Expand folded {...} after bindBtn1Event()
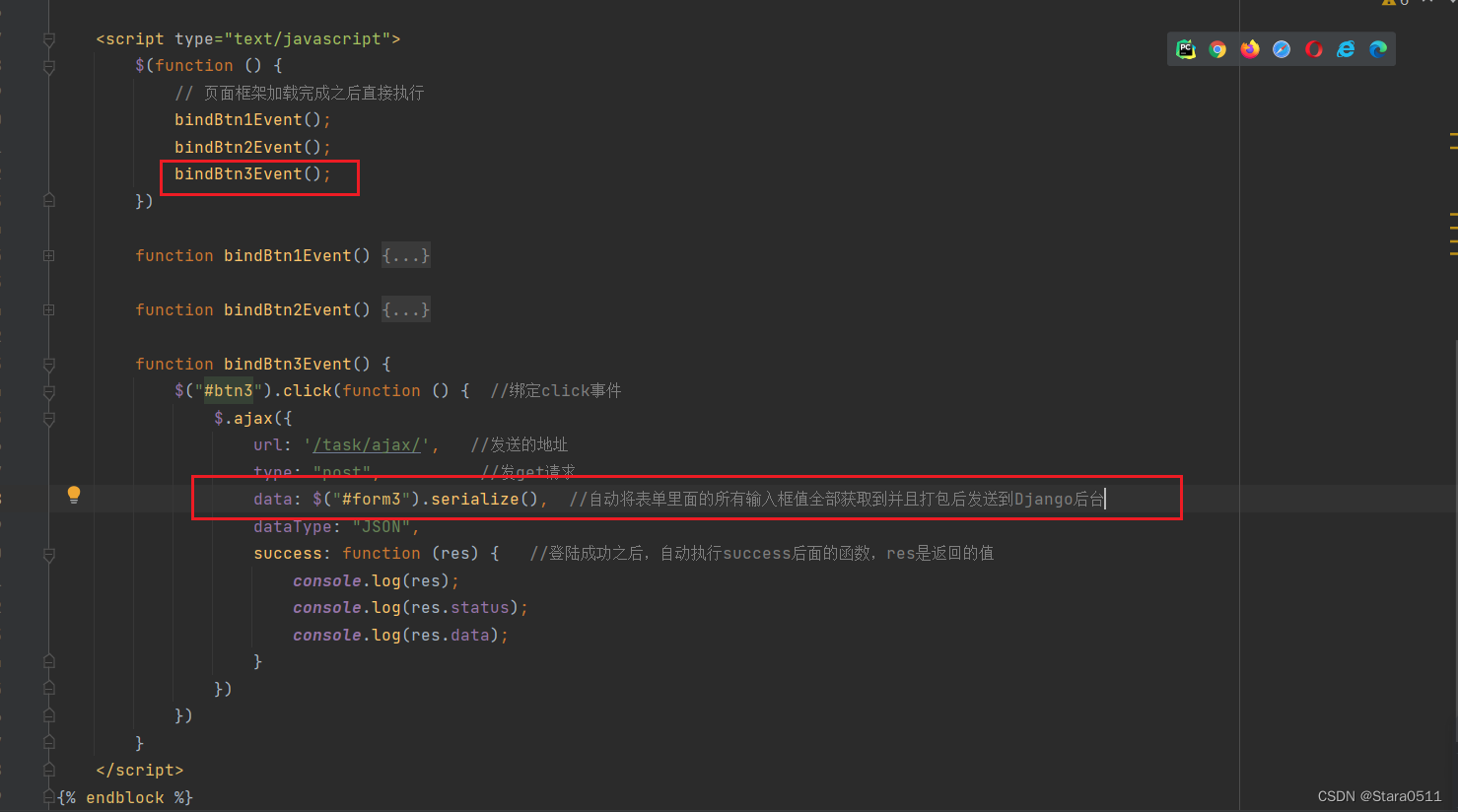 pos(405,256)
